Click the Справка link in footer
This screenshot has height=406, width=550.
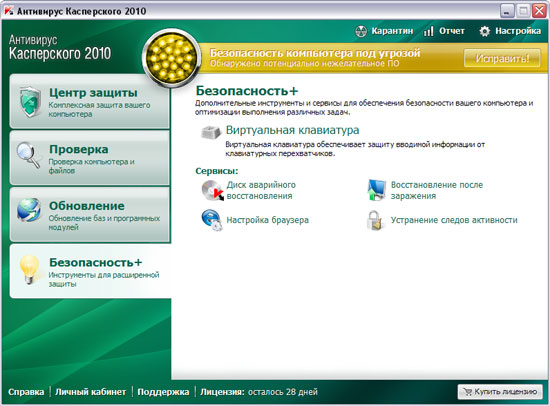point(26,392)
